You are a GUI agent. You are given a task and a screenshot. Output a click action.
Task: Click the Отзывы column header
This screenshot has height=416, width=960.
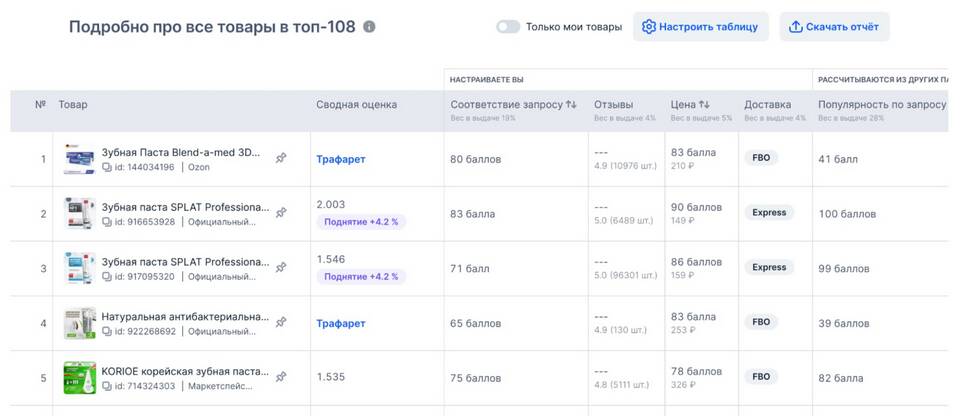[613, 105]
